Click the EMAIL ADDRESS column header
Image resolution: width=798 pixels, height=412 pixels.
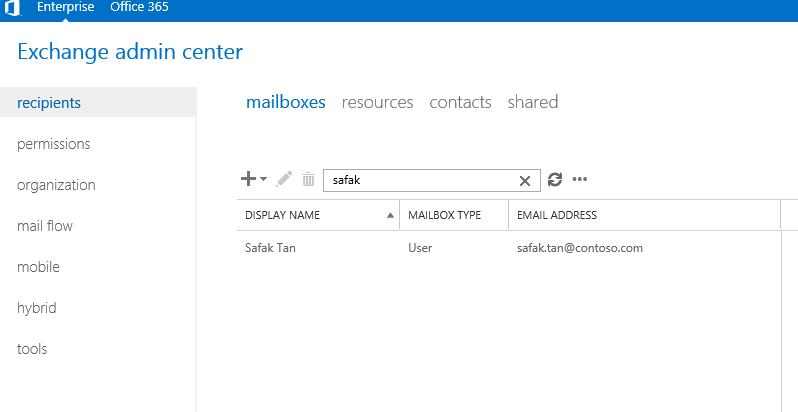coord(557,215)
